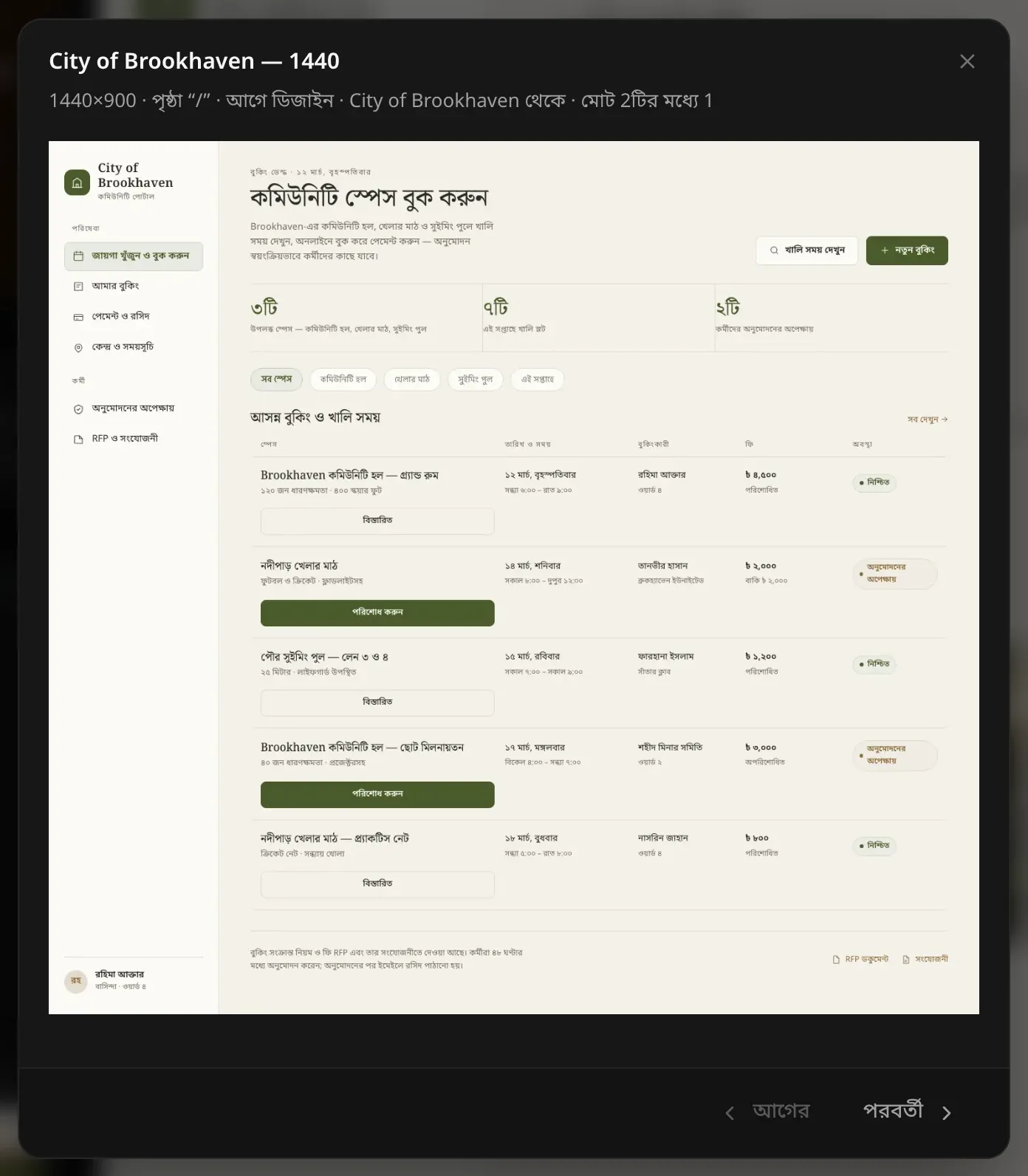Open the সব দেখুন link
1028x1176 pixels.
928,420
